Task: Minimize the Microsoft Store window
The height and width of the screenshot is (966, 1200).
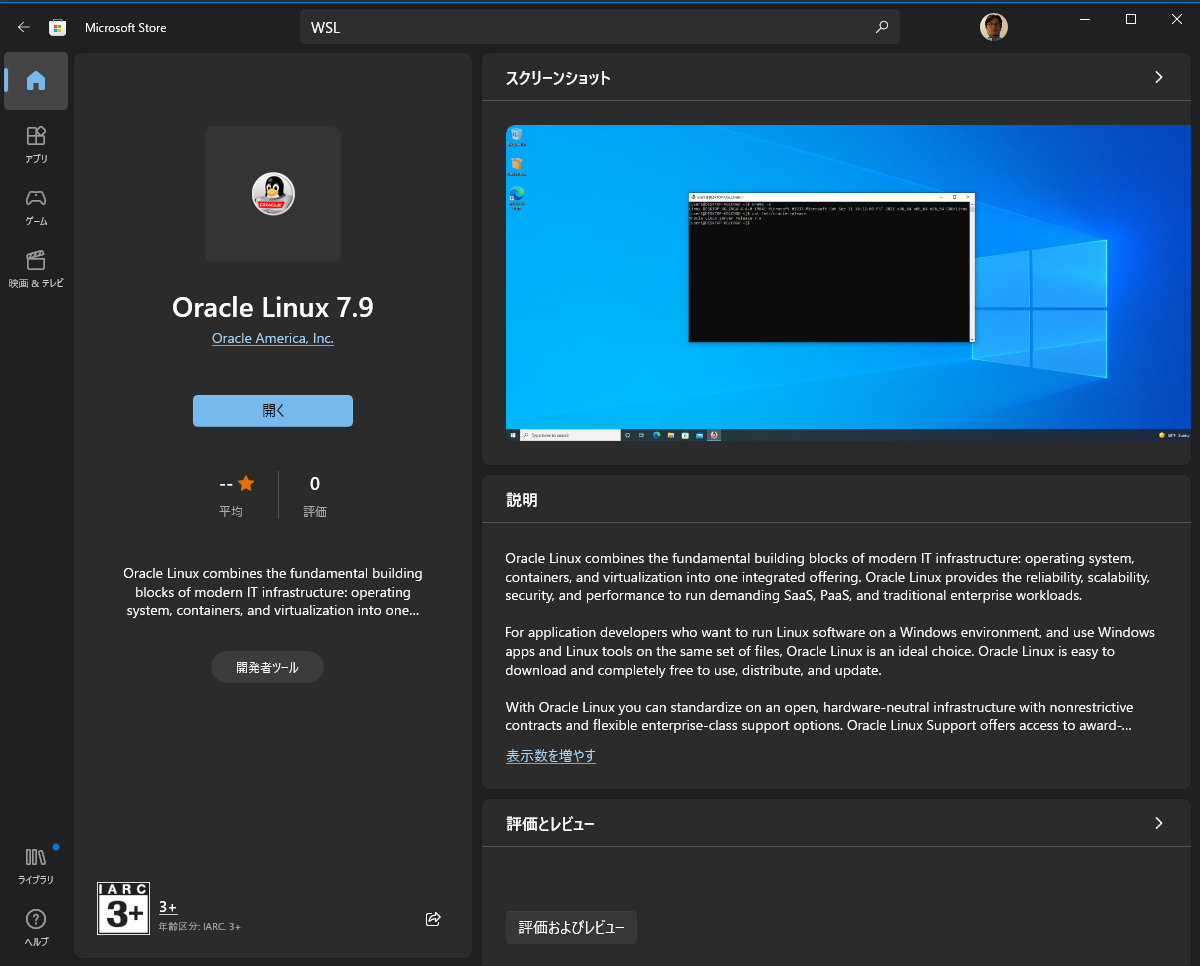Action: (x=1085, y=19)
